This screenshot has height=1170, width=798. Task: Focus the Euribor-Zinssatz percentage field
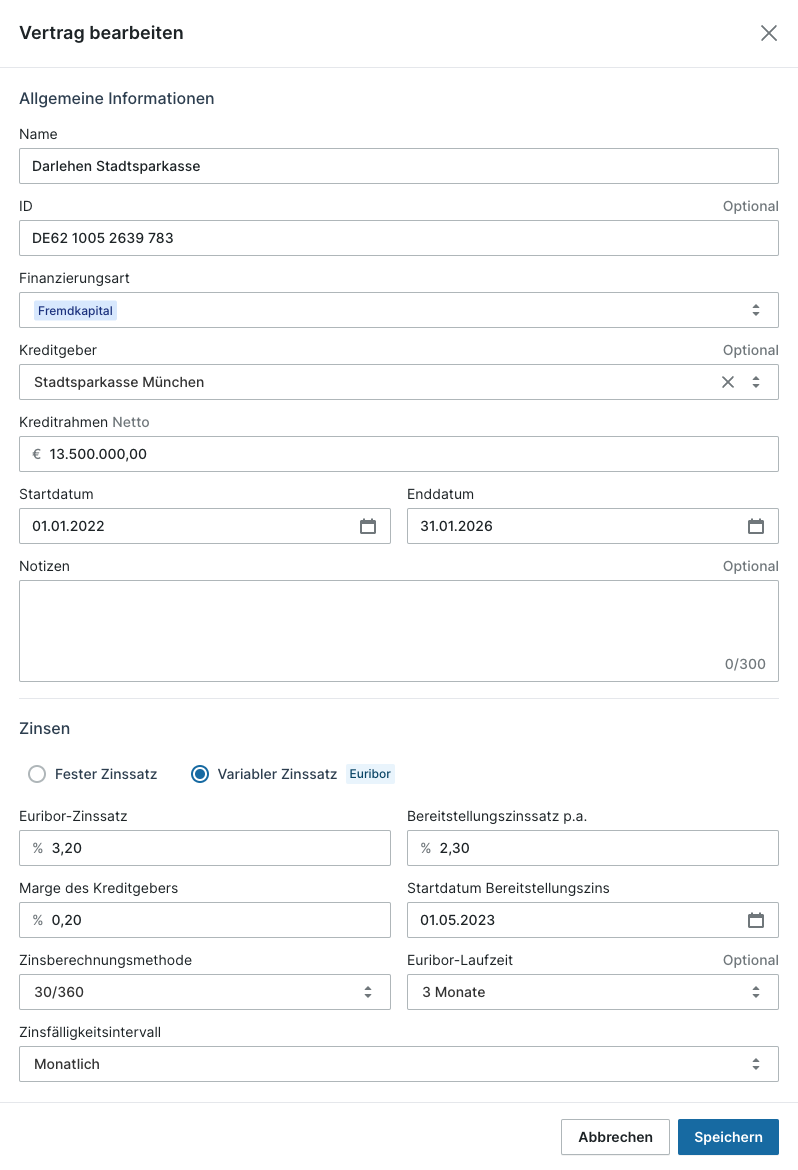[x=205, y=848]
